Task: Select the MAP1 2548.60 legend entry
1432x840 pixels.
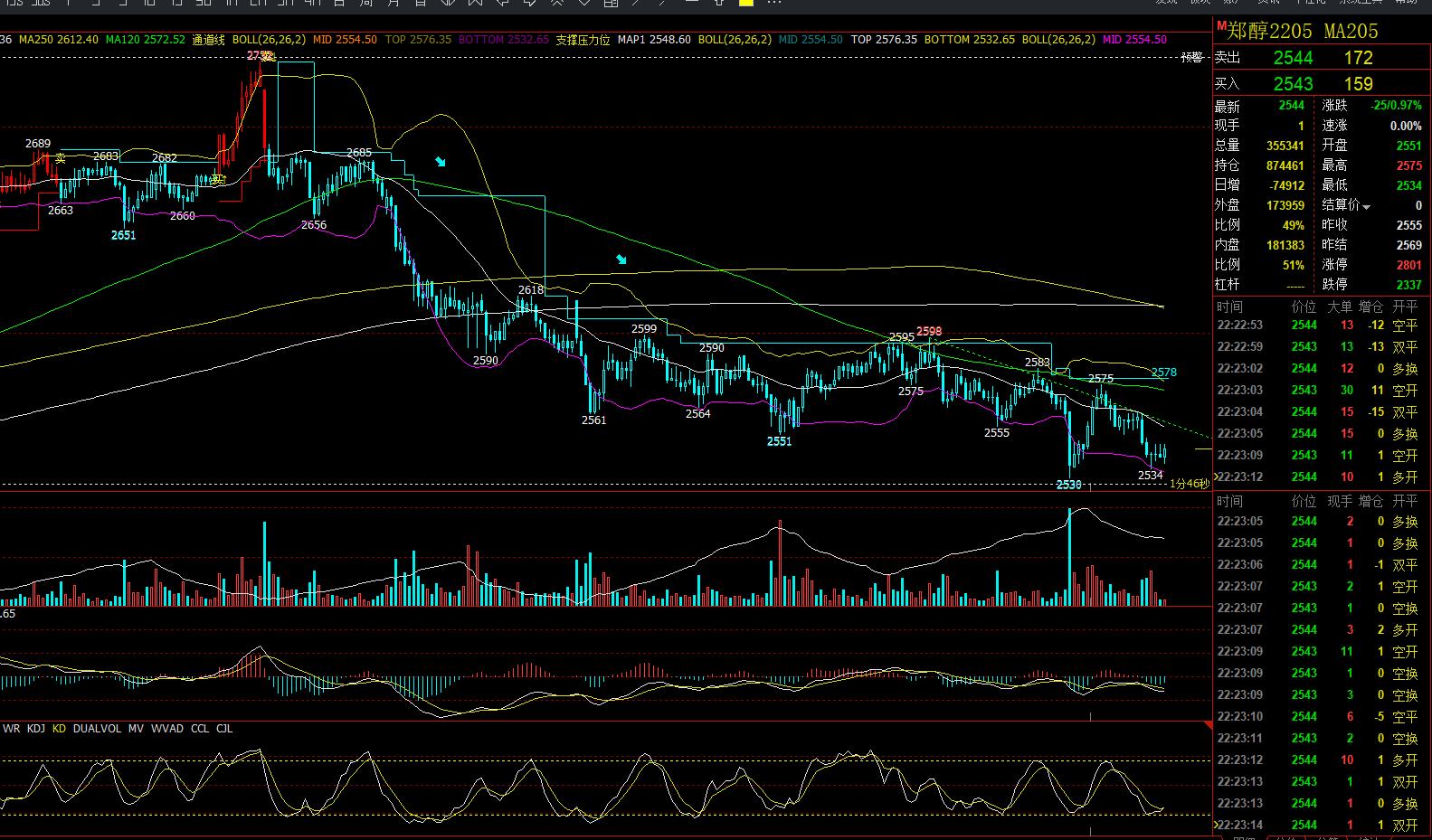Action: [x=654, y=40]
